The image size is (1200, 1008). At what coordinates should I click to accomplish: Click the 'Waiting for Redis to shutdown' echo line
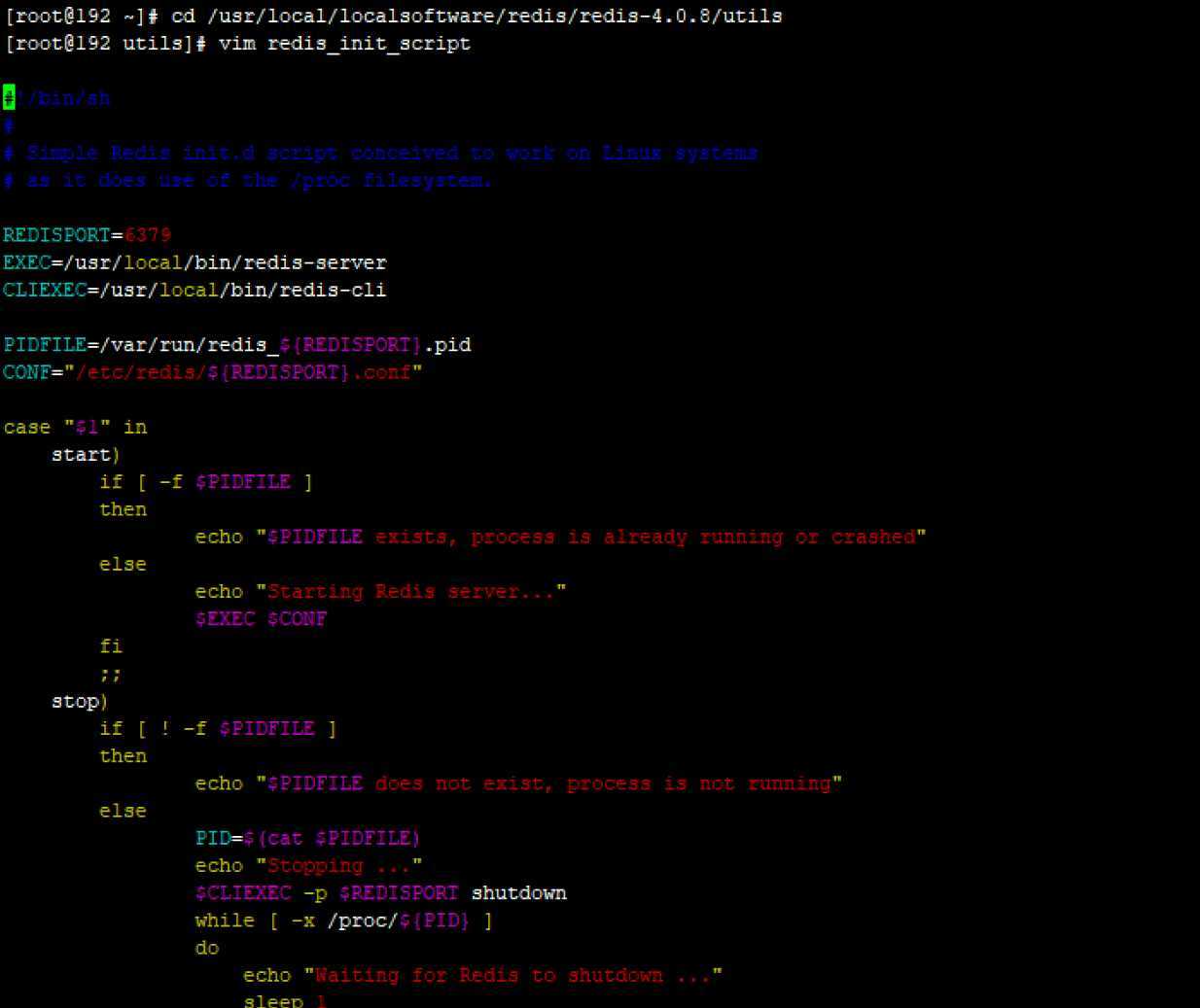[x=482, y=975]
